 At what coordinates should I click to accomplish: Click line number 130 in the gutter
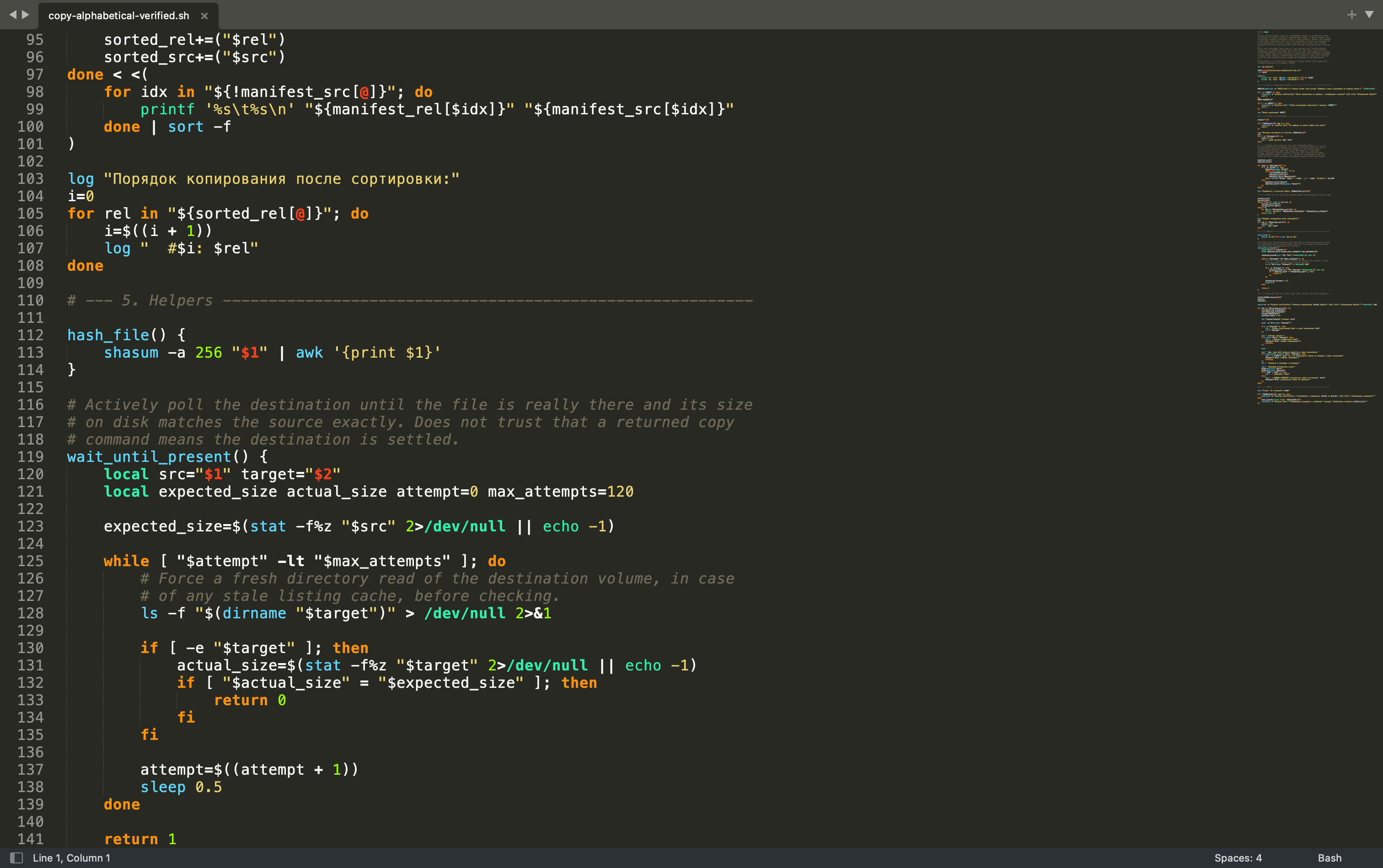[31, 648]
